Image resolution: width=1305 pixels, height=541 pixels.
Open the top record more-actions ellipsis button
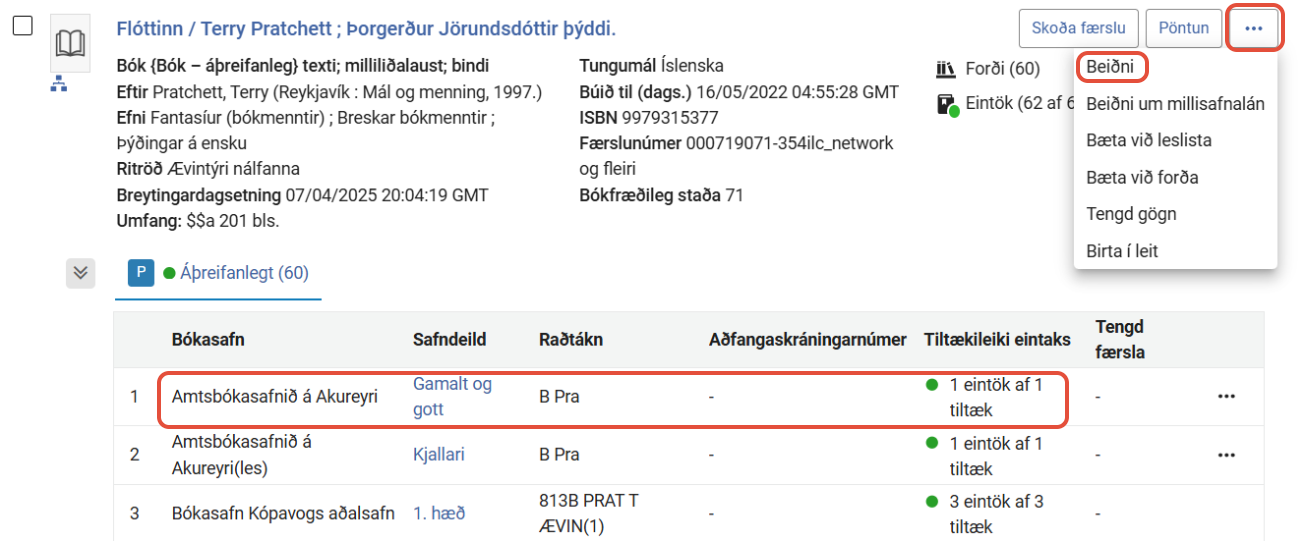pos(1254,28)
